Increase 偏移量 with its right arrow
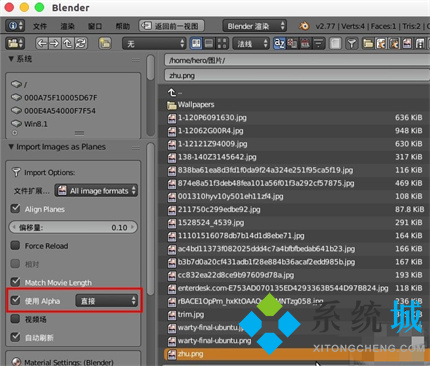 (x=132, y=227)
